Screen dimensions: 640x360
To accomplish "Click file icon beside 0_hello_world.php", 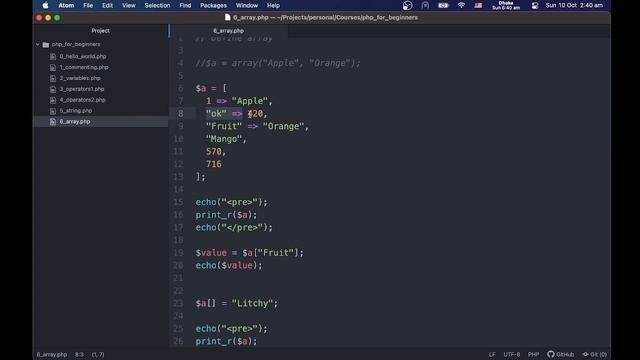I will point(53,56).
